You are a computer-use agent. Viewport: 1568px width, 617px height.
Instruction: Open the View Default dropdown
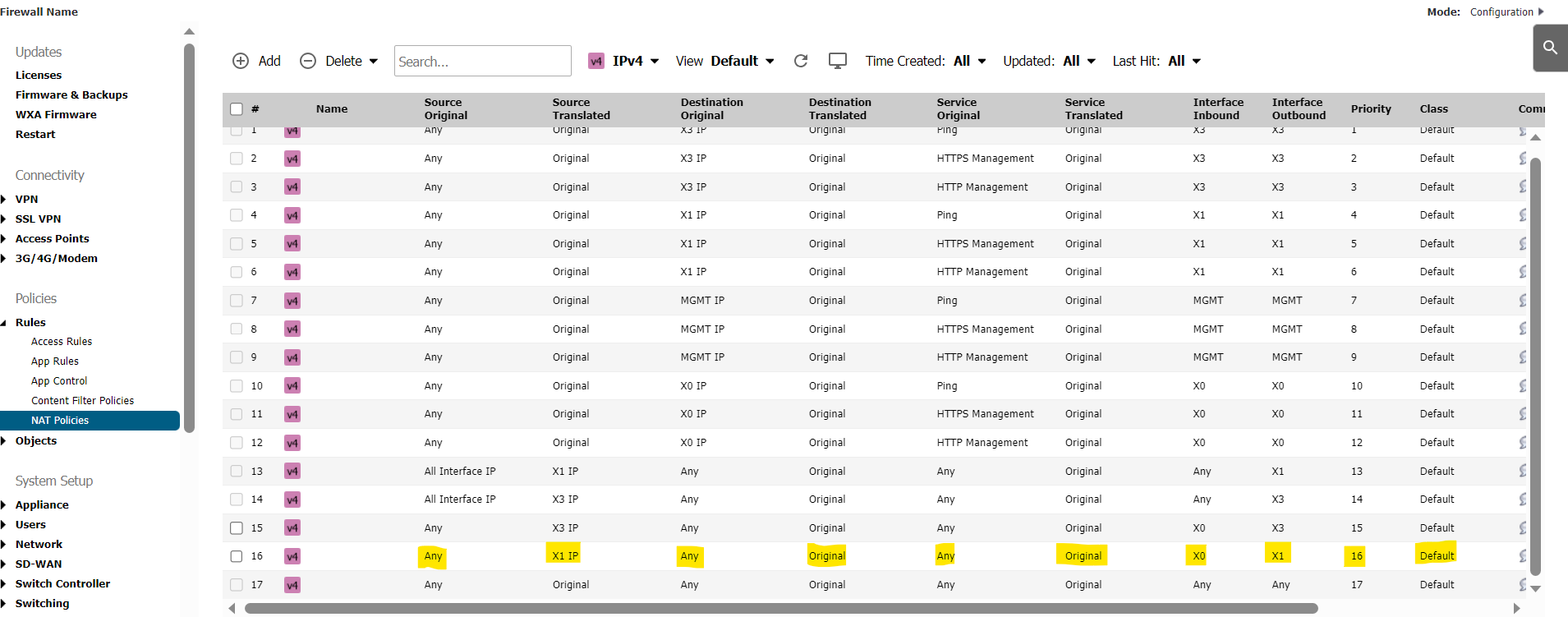coord(742,61)
